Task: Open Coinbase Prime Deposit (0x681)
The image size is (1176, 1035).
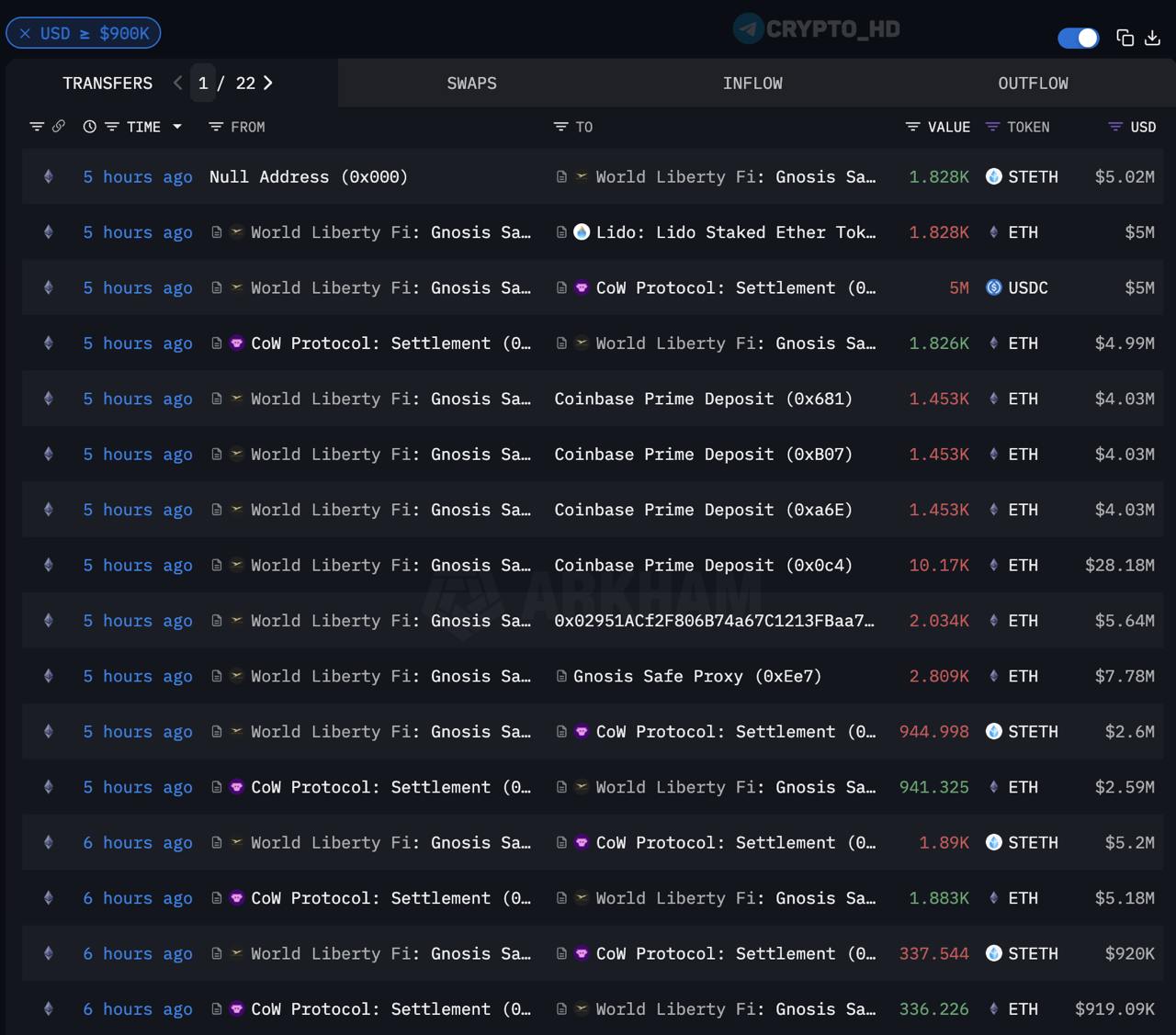Action: point(704,399)
